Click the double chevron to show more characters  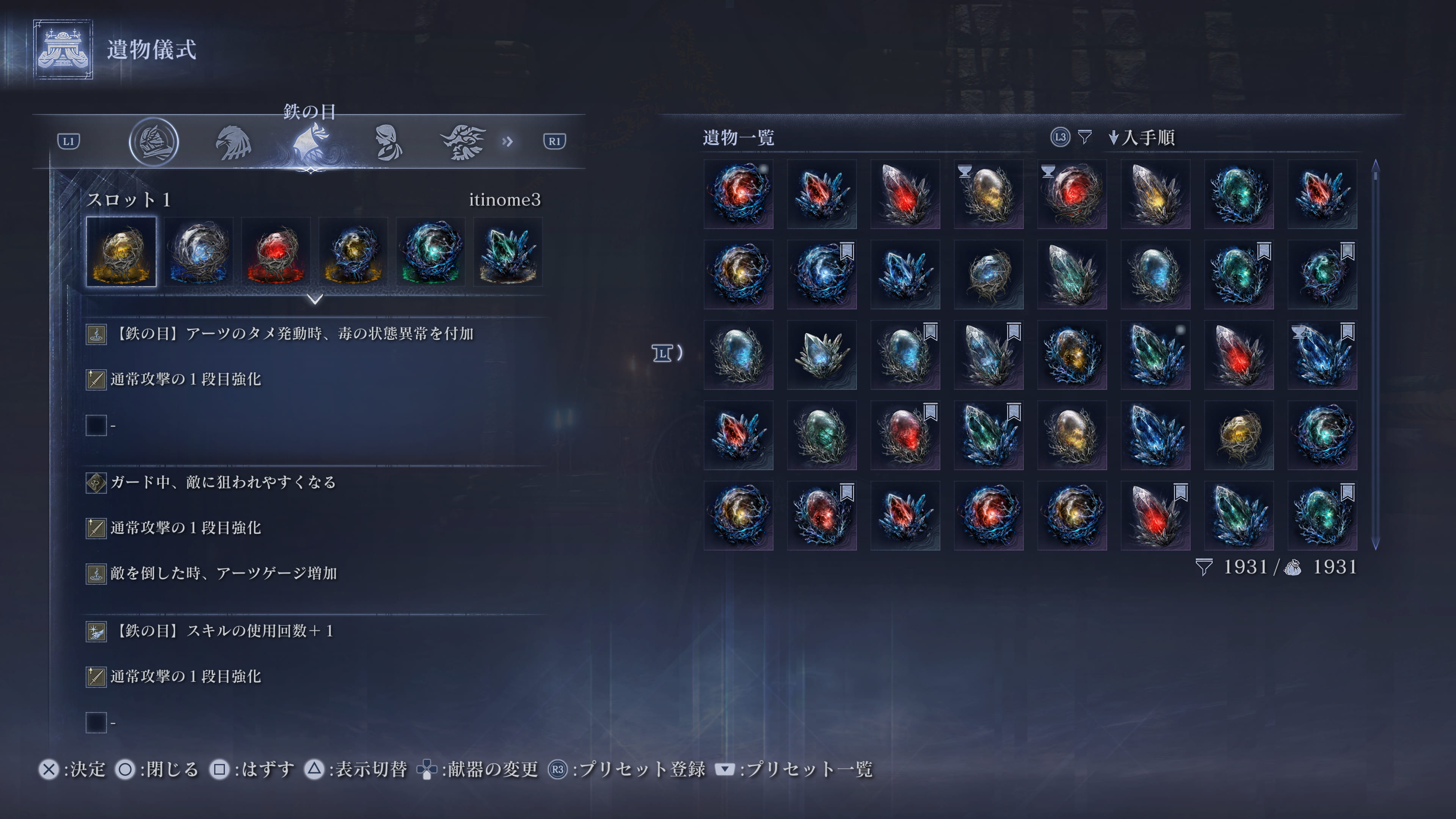pos(507,141)
